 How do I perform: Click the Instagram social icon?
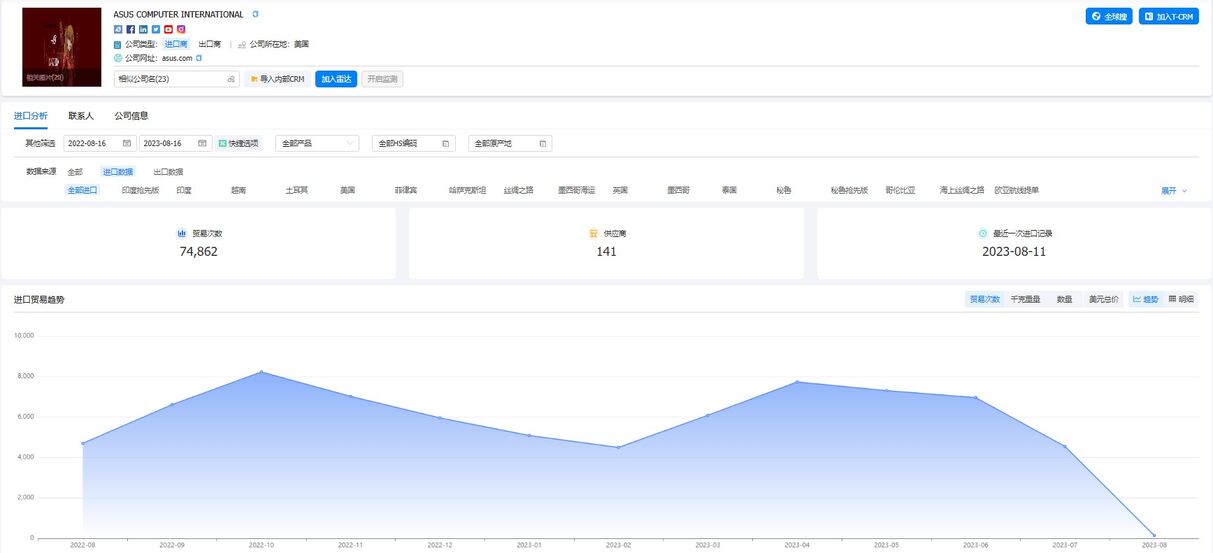click(x=181, y=29)
